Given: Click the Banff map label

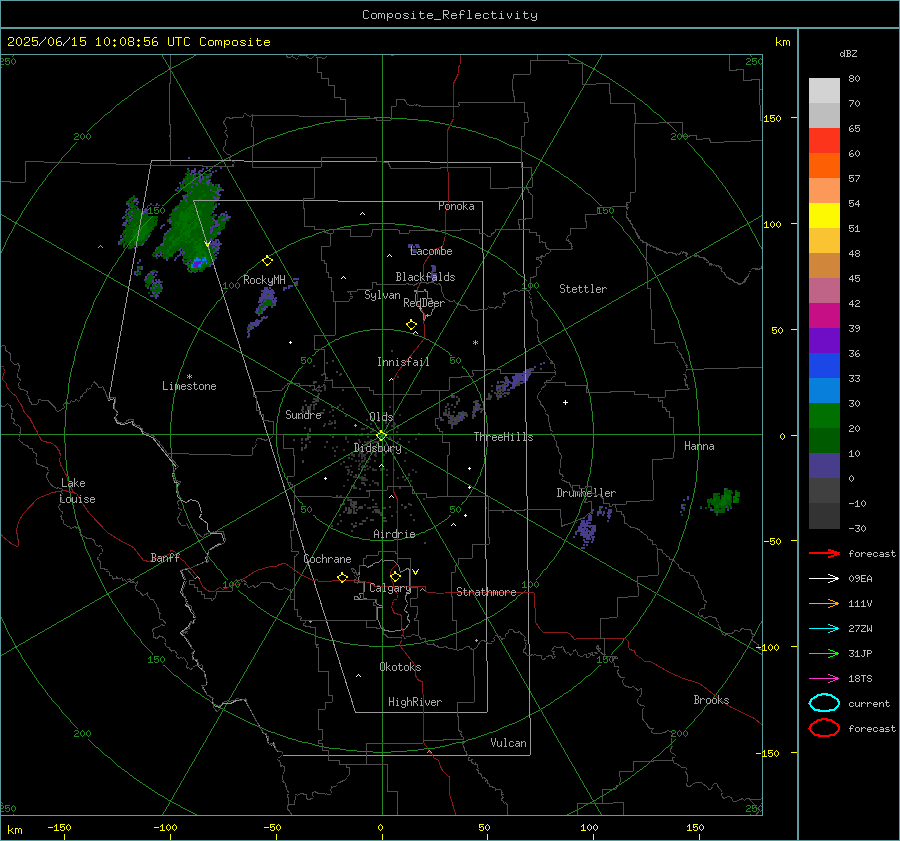Looking at the screenshot, I should 165,557.
